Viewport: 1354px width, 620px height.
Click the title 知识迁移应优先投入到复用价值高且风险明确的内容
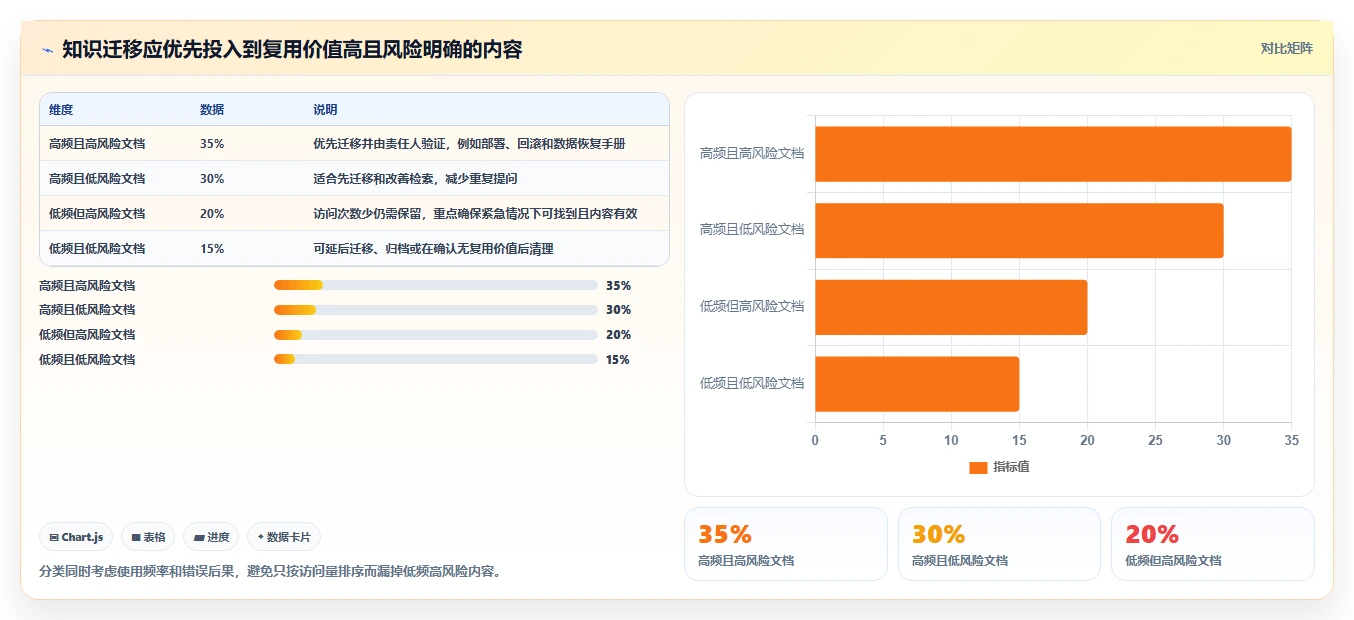292,49
